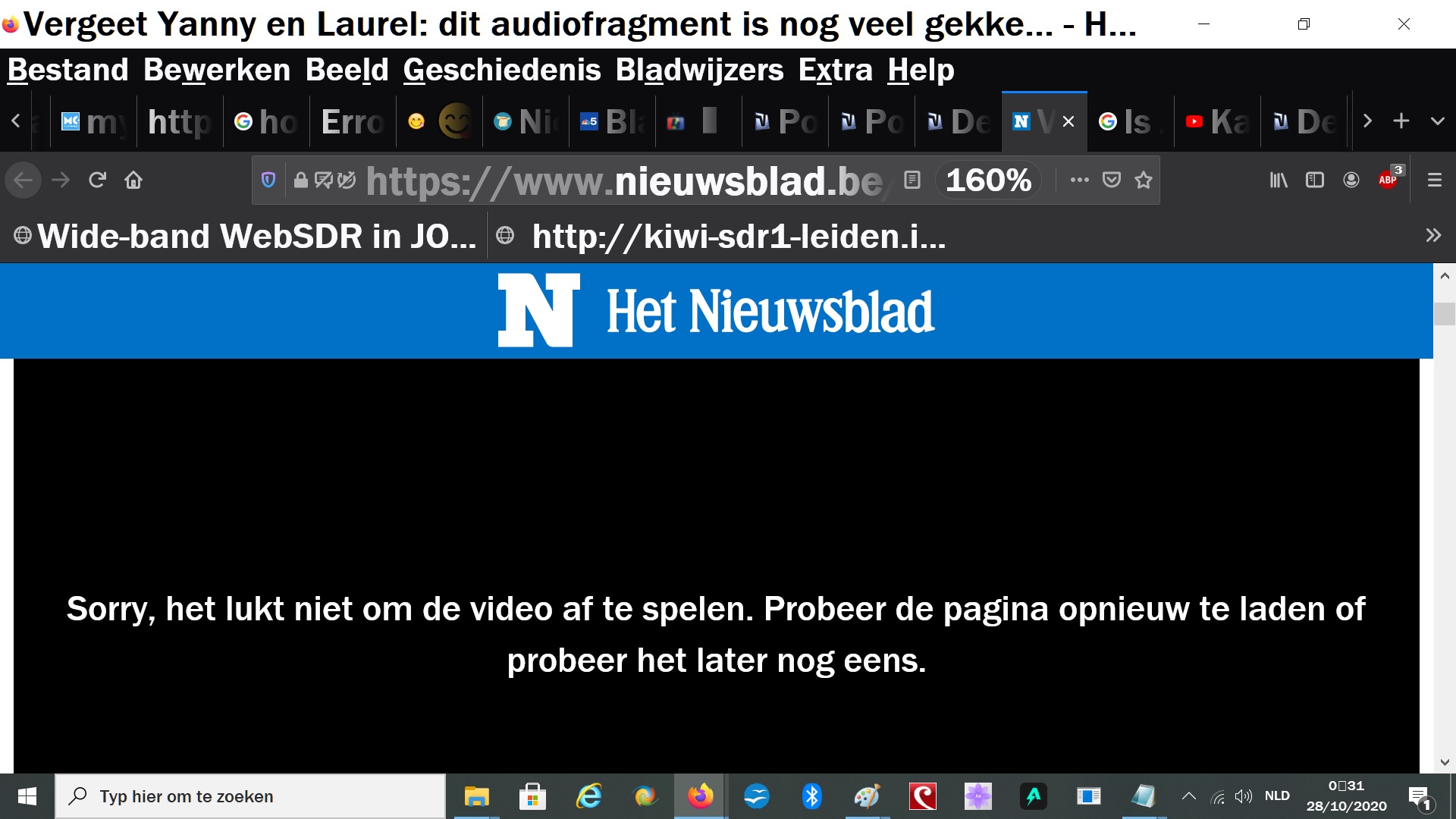Viewport: 1456px width, 819px height.
Task: Open the Geschiedenis menu
Action: coord(501,71)
